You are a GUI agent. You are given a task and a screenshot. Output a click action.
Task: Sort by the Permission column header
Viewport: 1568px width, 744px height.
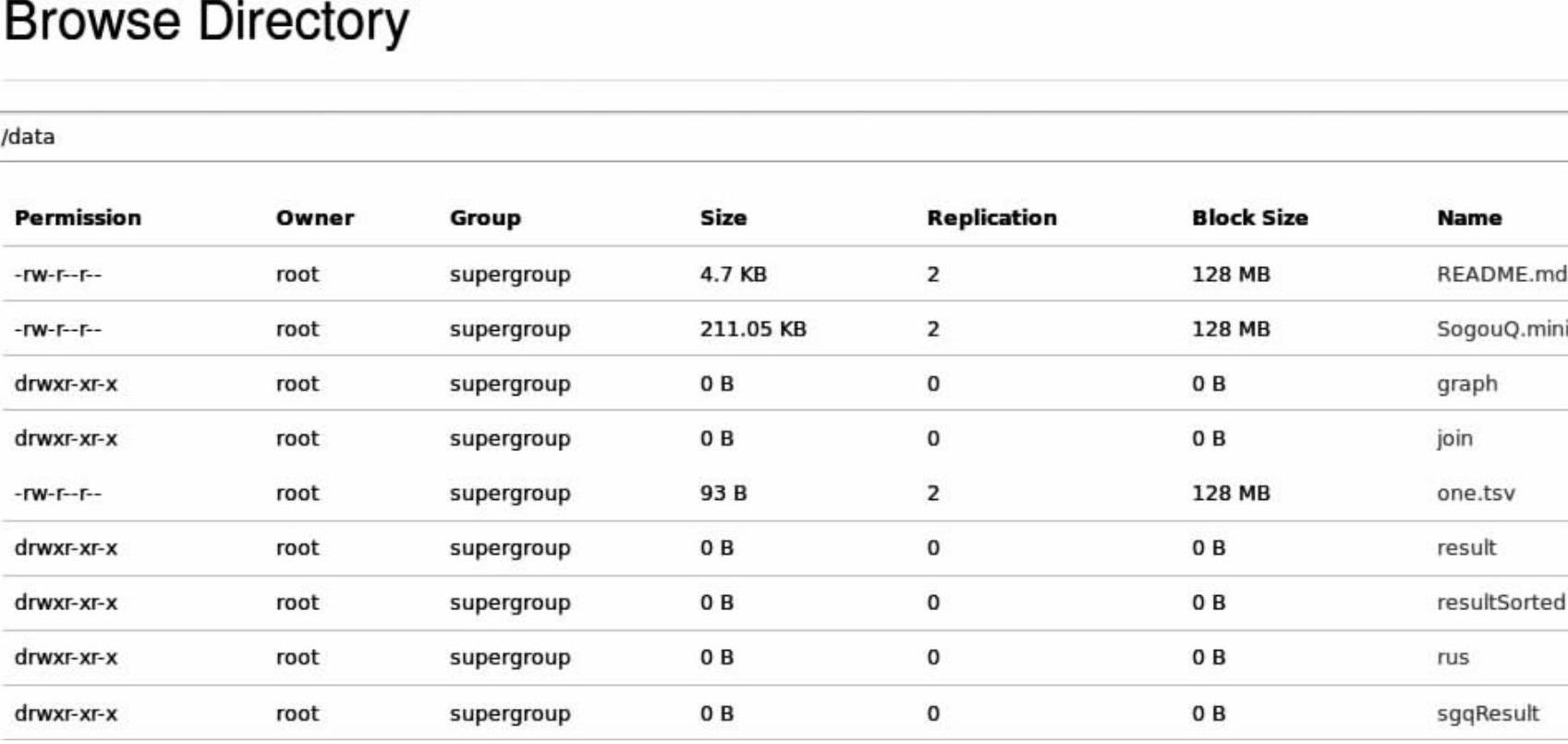click(78, 218)
